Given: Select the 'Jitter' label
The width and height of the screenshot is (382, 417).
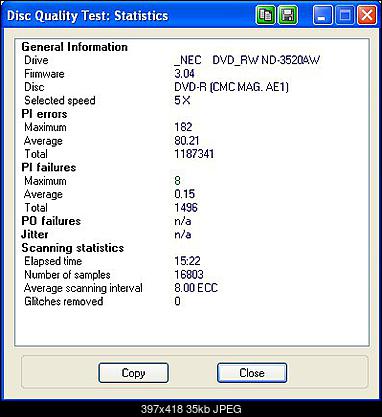Looking at the screenshot, I should [x=35, y=234].
